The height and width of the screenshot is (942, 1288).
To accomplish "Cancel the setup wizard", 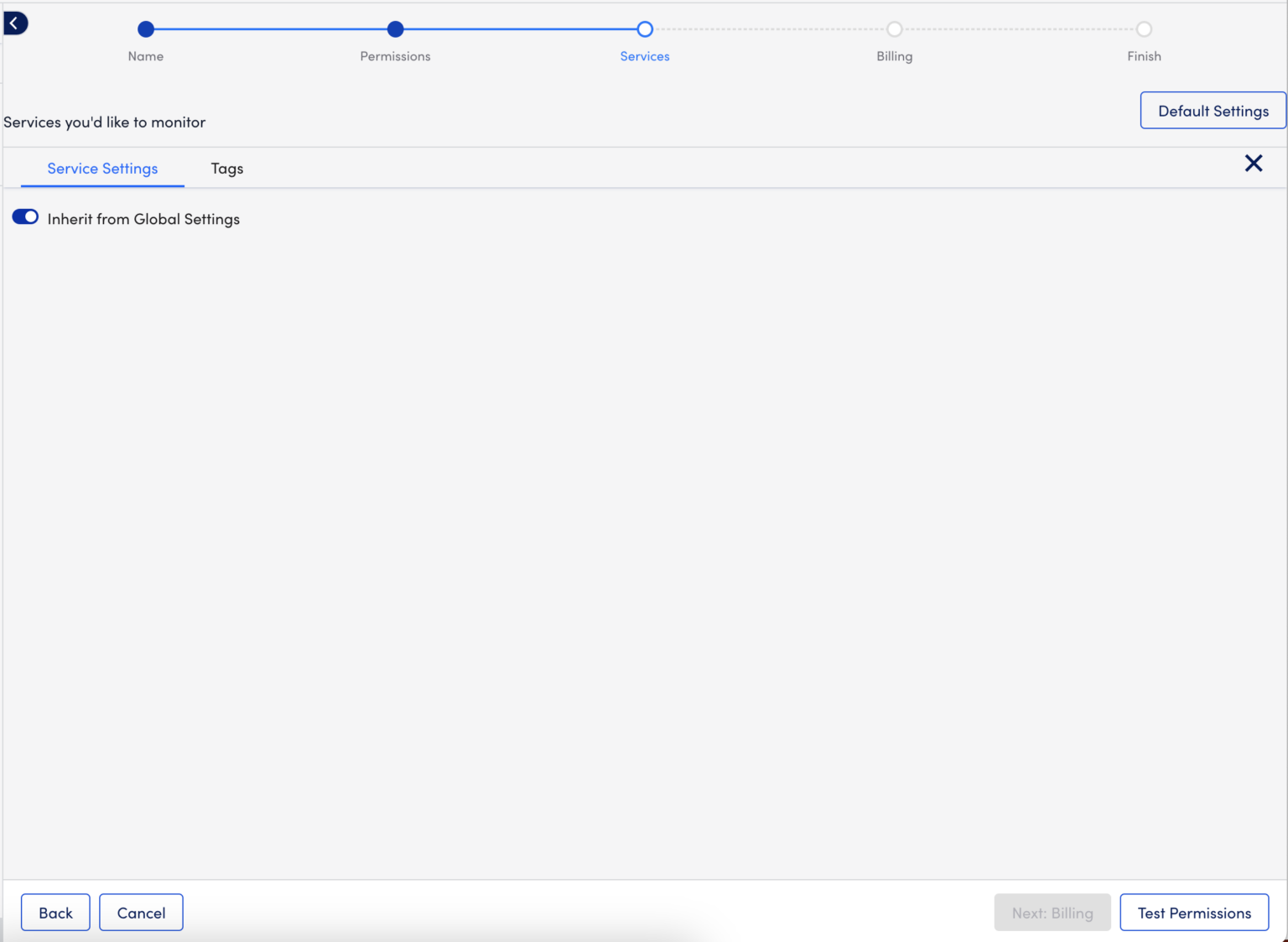I will click(141, 913).
